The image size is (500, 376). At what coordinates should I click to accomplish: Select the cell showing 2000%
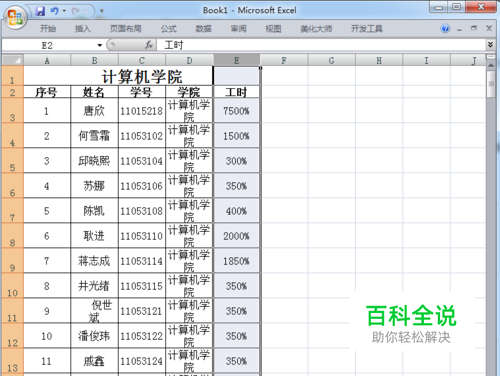point(236,236)
